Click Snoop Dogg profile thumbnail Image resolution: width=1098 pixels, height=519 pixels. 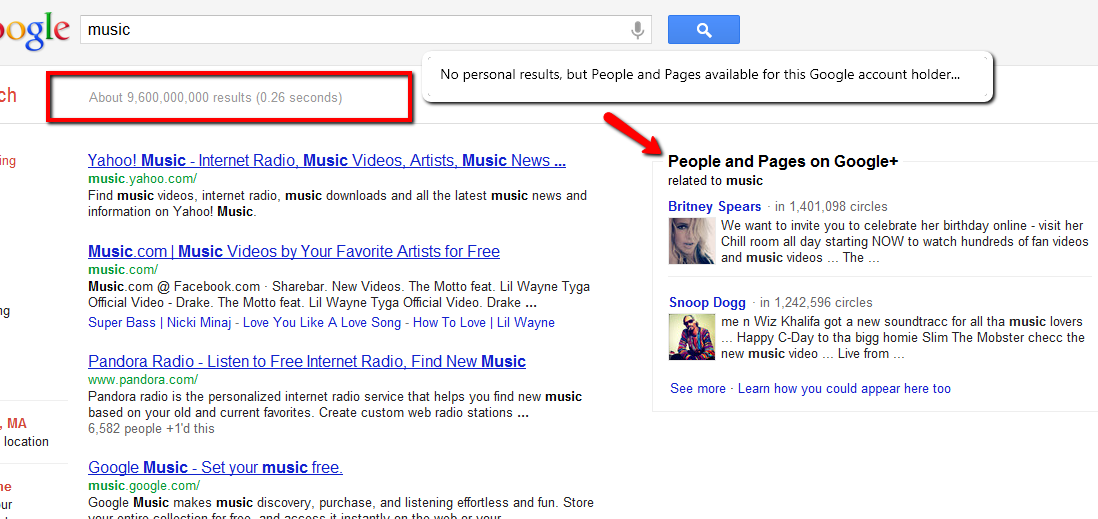pyautogui.click(x=692, y=337)
